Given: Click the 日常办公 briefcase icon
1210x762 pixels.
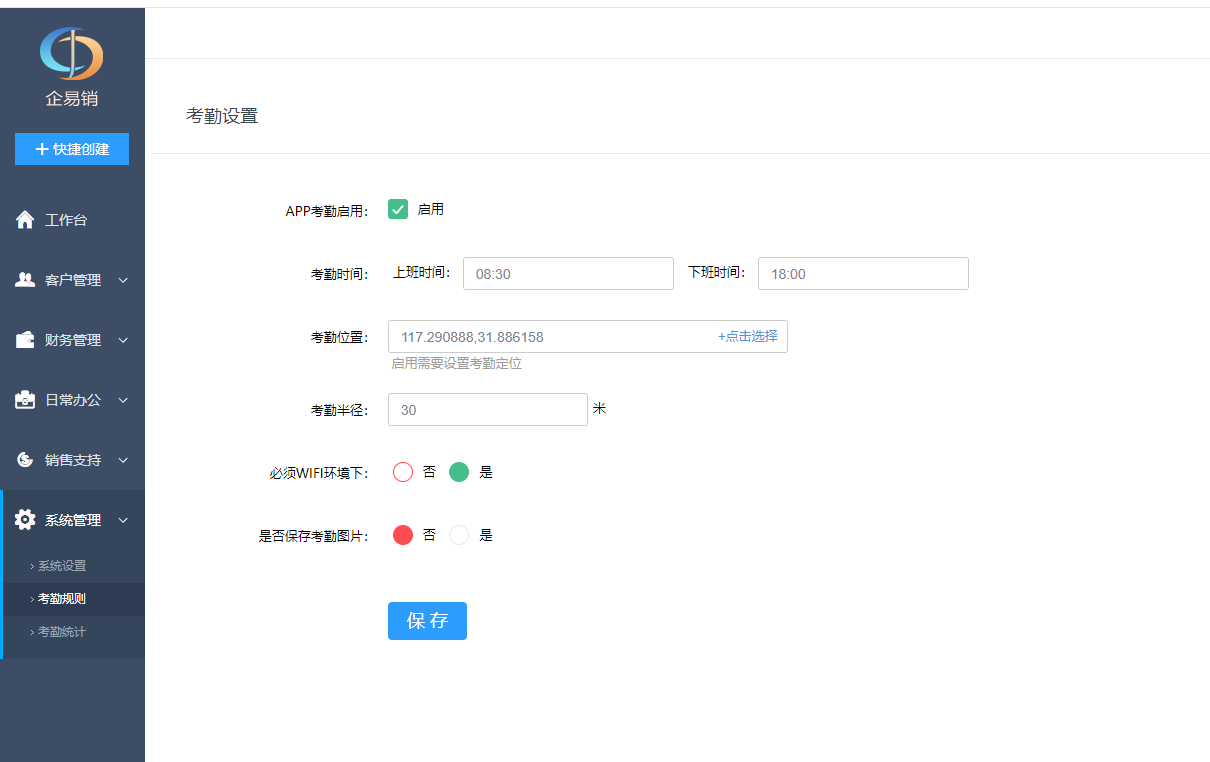Looking at the screenshot, I should 25,400.
